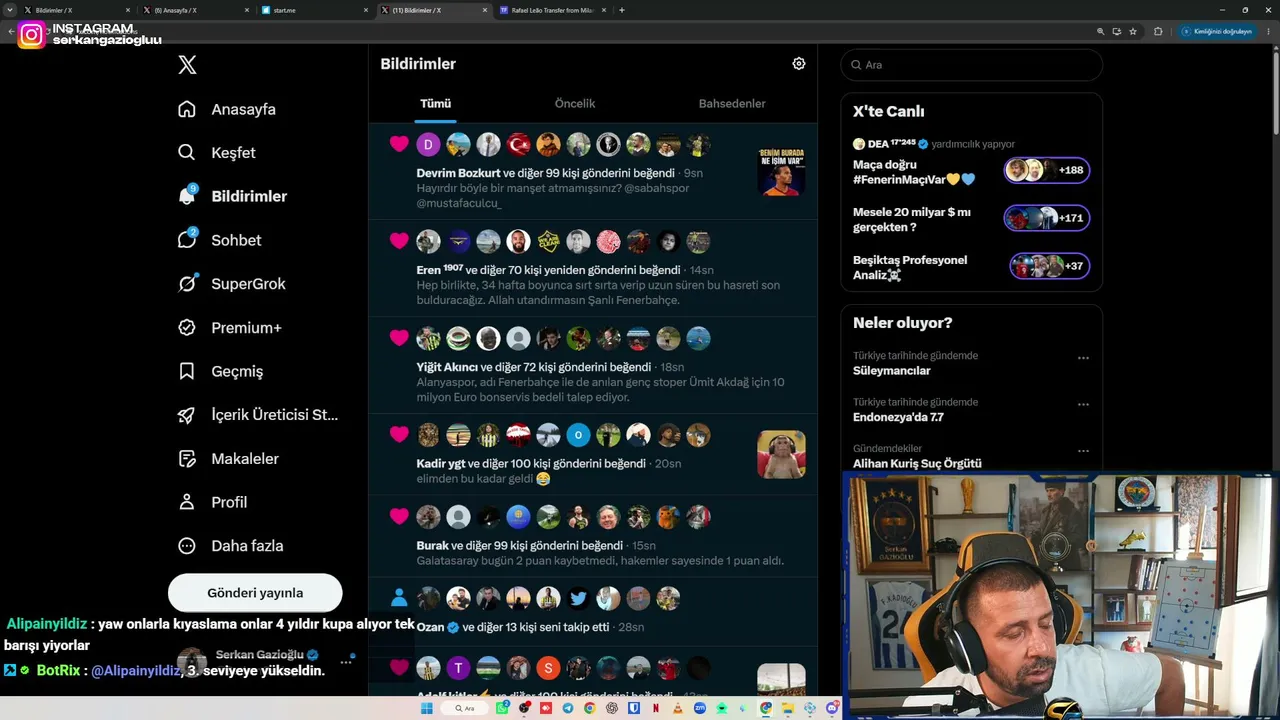Open the Premium+ verified badge icon
The height and width of the screenshot is (720, 1280).
[x=187, y=327]
